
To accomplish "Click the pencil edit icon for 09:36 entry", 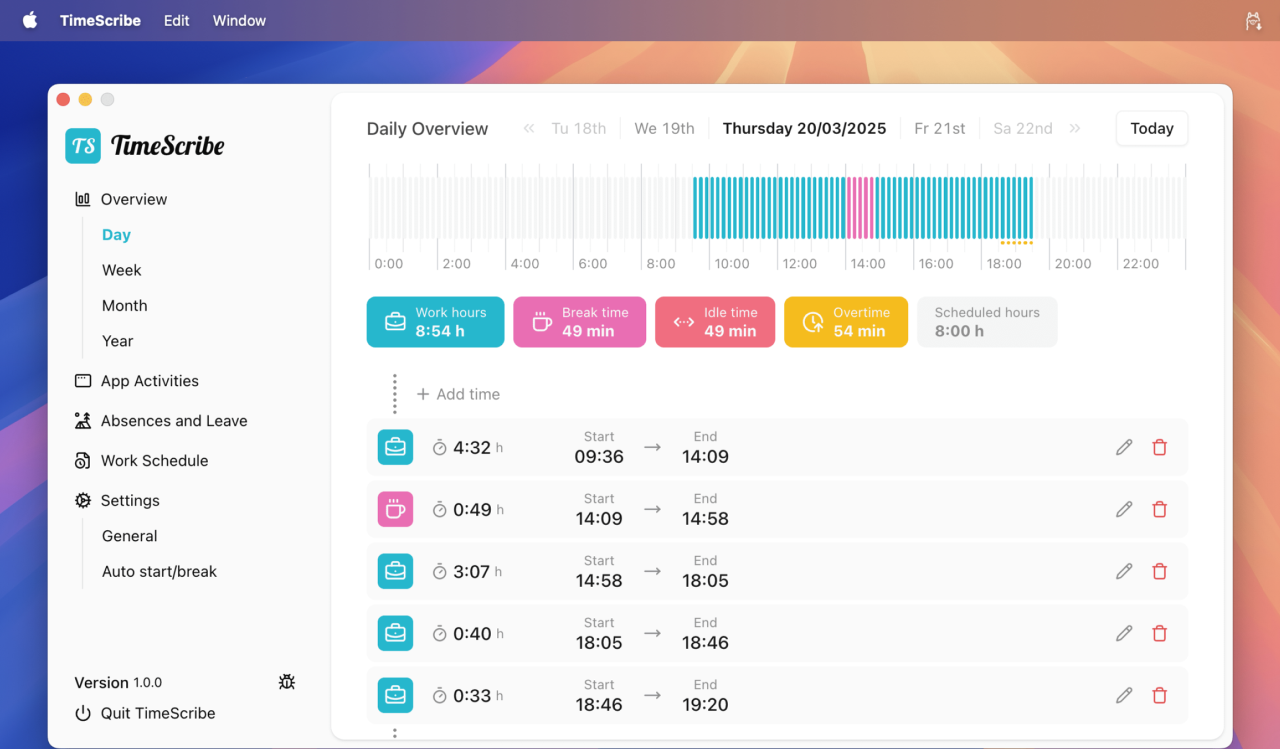I will click(x=1124, y=447).
